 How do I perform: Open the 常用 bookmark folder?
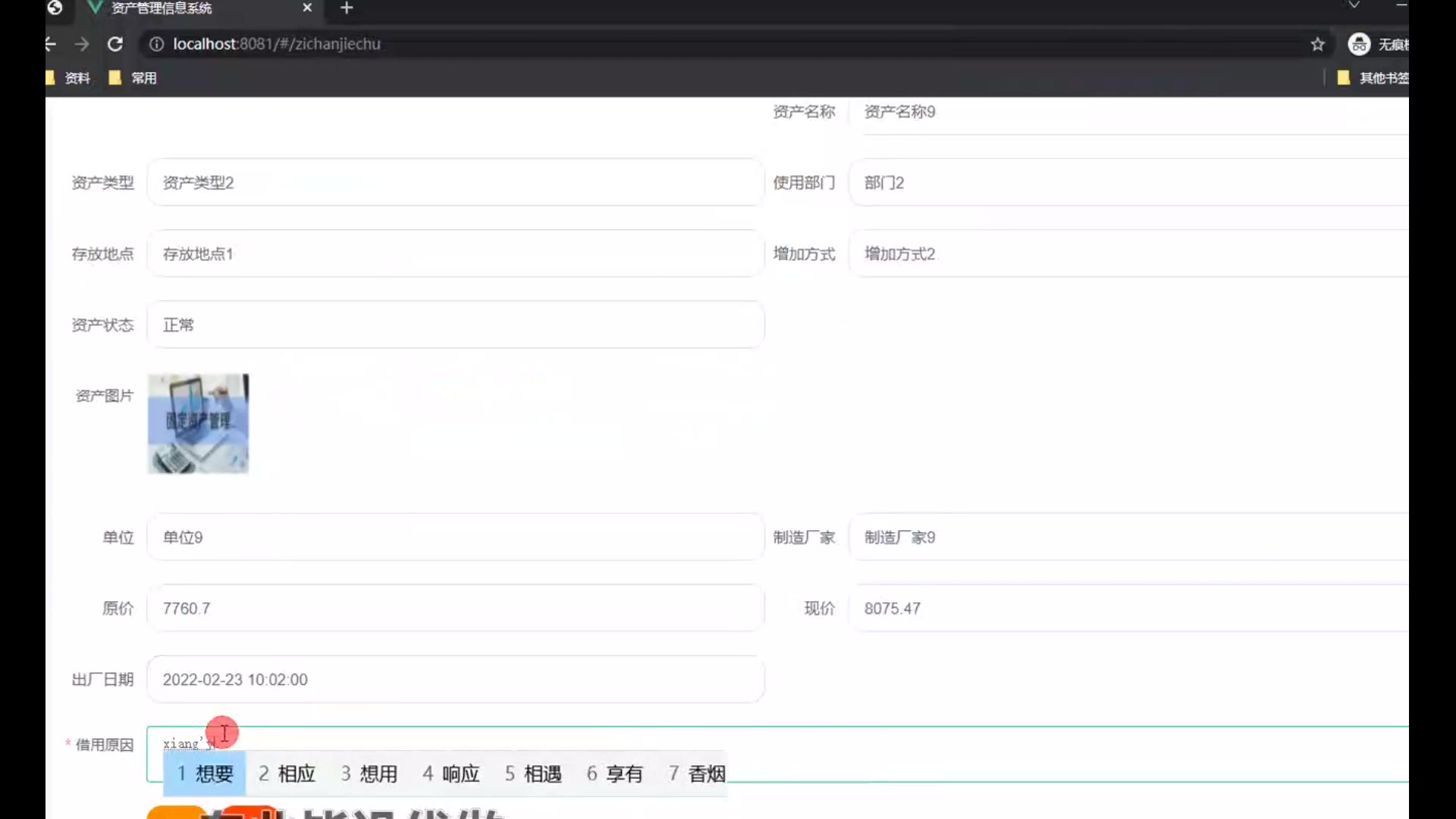(133, 77)
